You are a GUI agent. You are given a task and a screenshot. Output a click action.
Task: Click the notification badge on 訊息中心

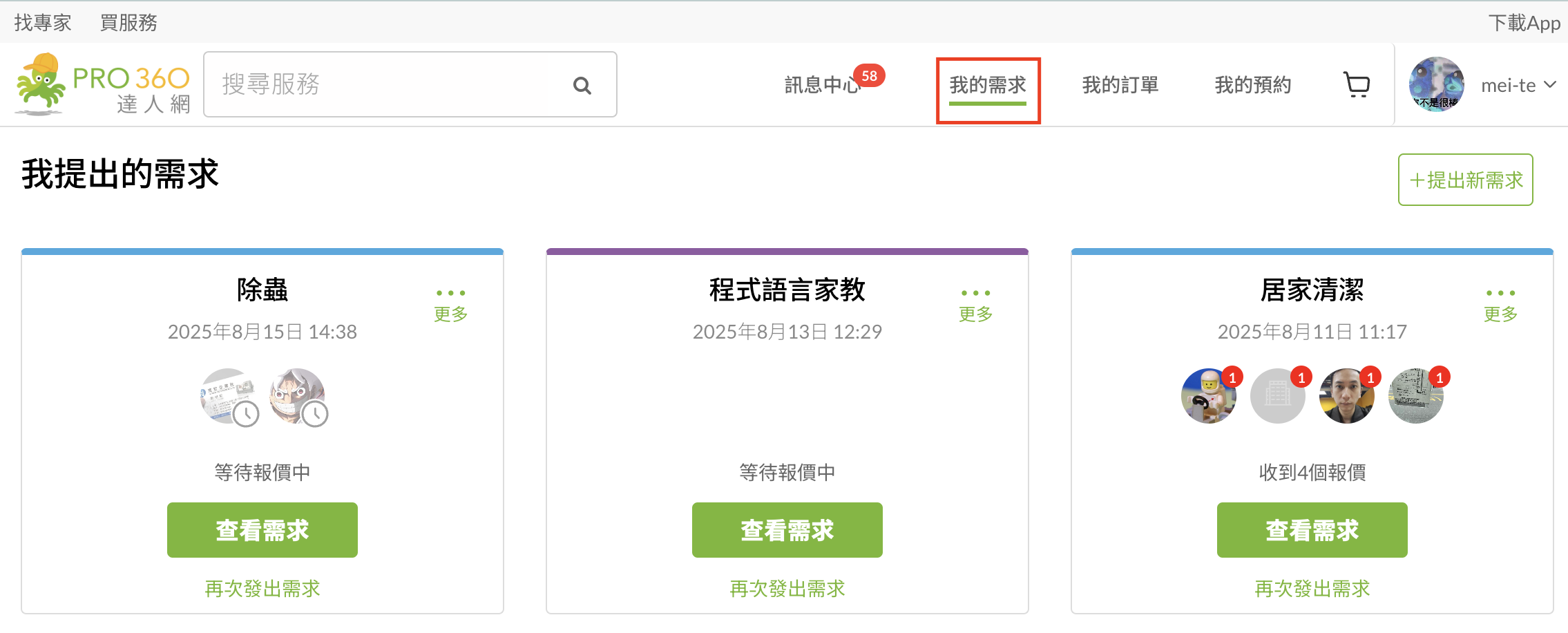click(872, 76)
